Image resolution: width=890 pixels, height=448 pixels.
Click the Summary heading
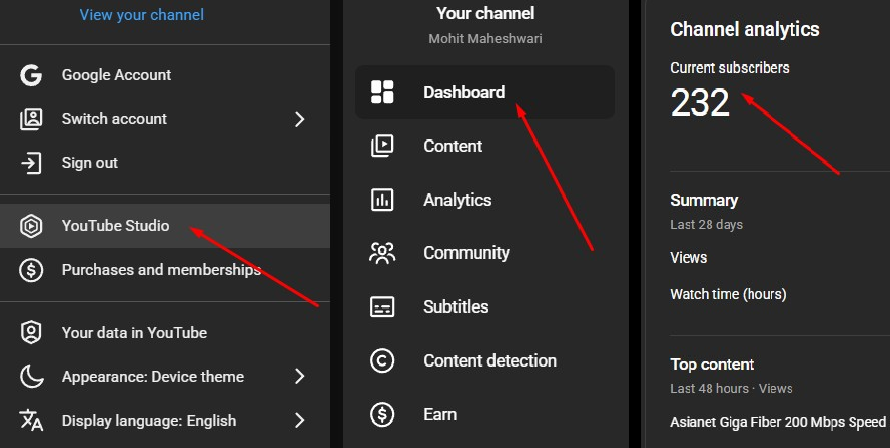click(704, 200)
